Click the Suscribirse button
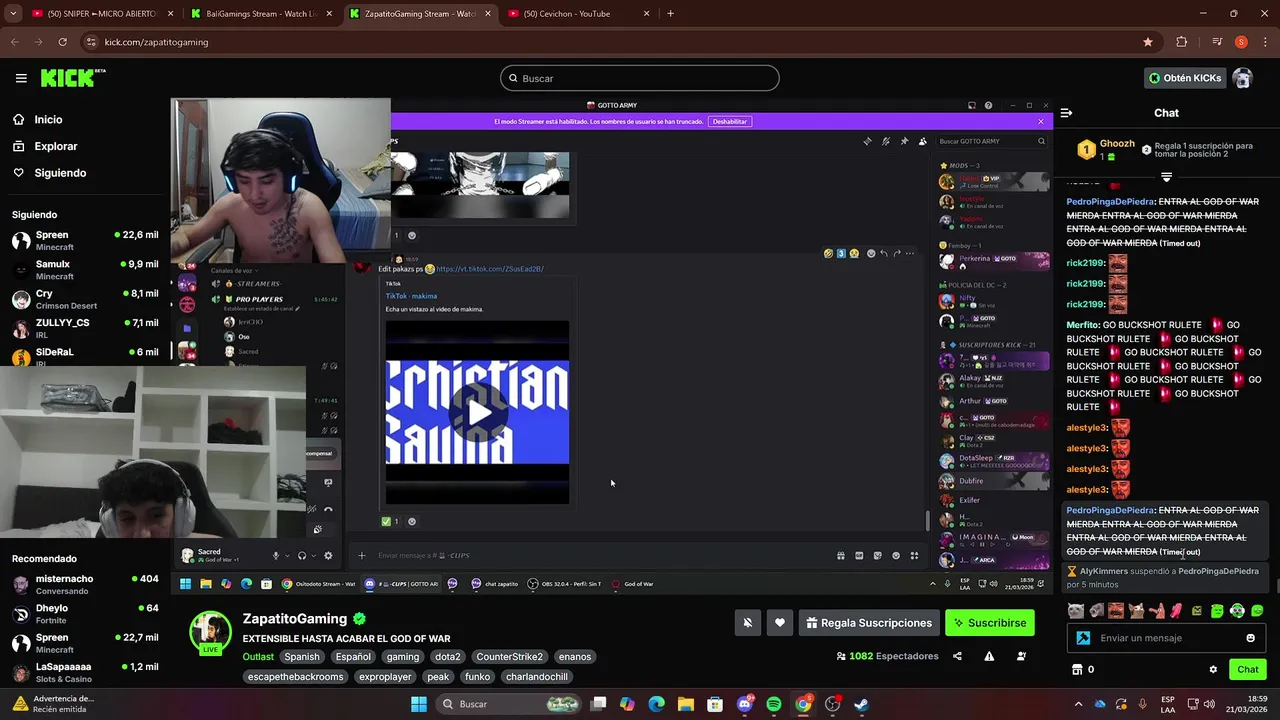The height and width of the screenshot is (720, 1280). [989, 623]
